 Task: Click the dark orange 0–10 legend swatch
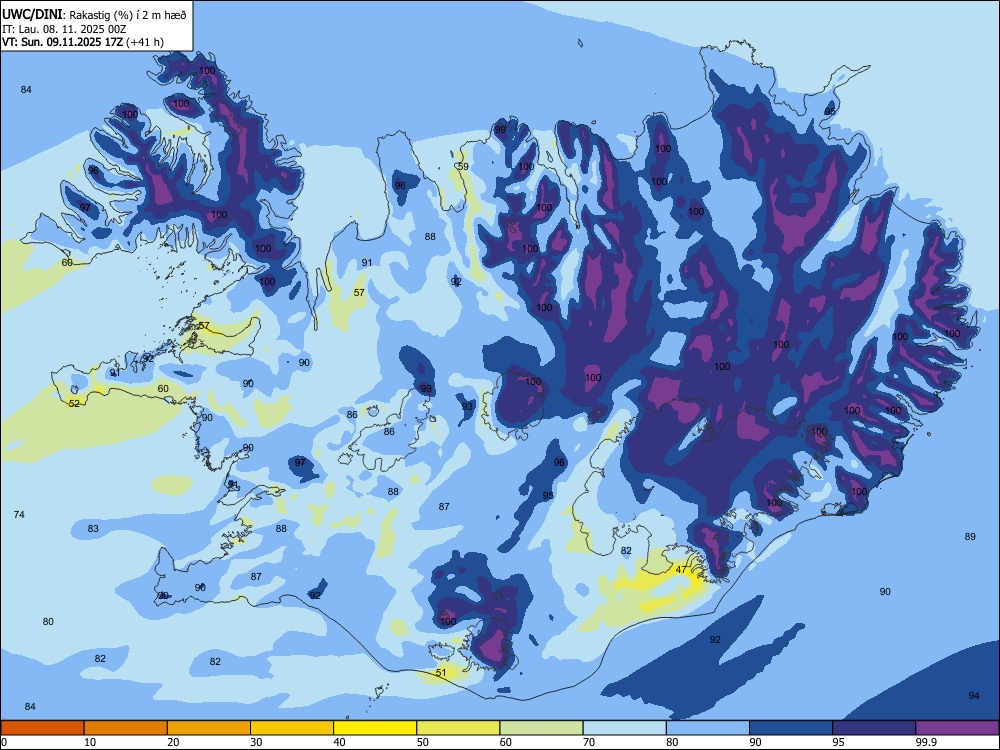tap(42, 728)
